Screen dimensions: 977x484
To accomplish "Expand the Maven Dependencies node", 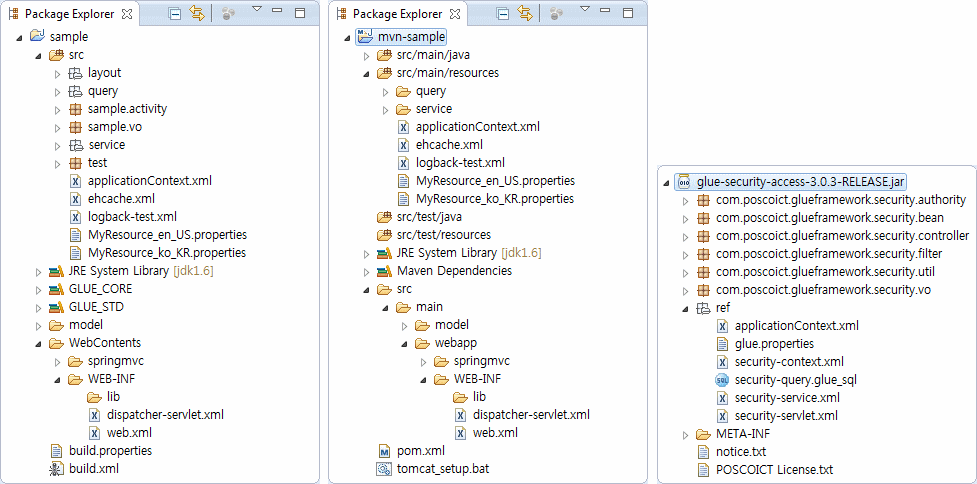I will tap(366, 271).
